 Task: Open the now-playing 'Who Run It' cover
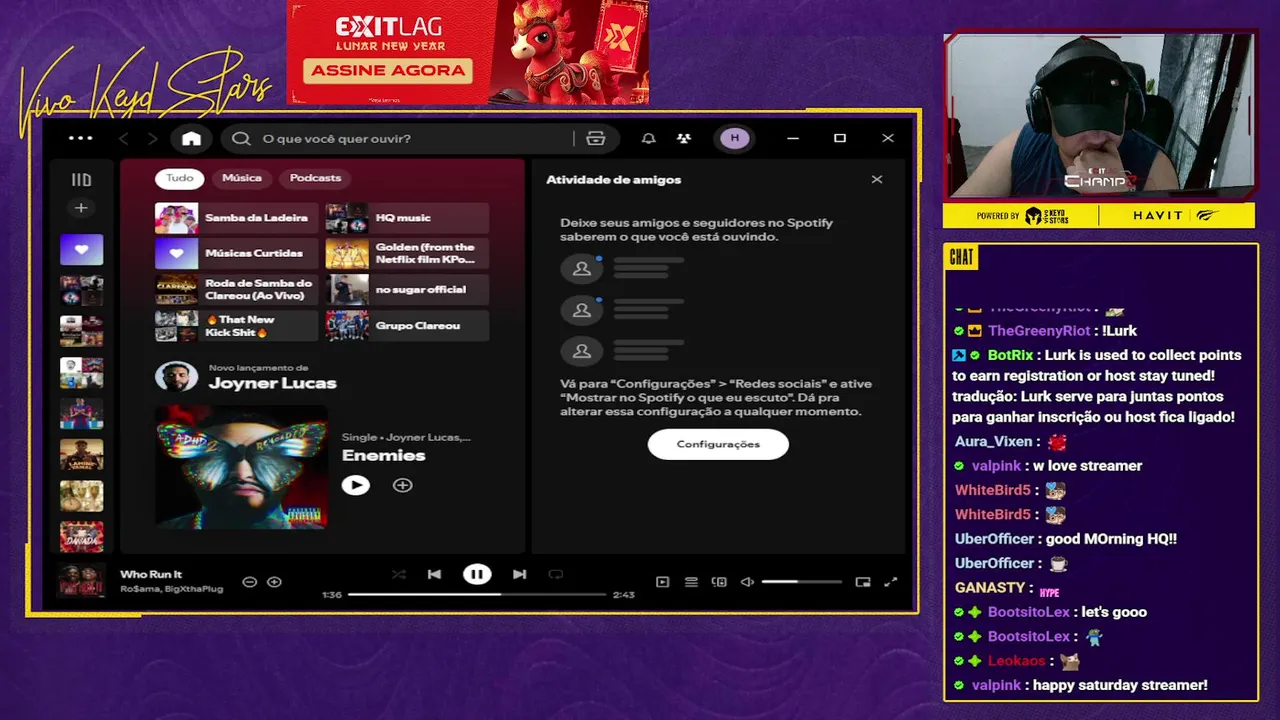[81, 581]
